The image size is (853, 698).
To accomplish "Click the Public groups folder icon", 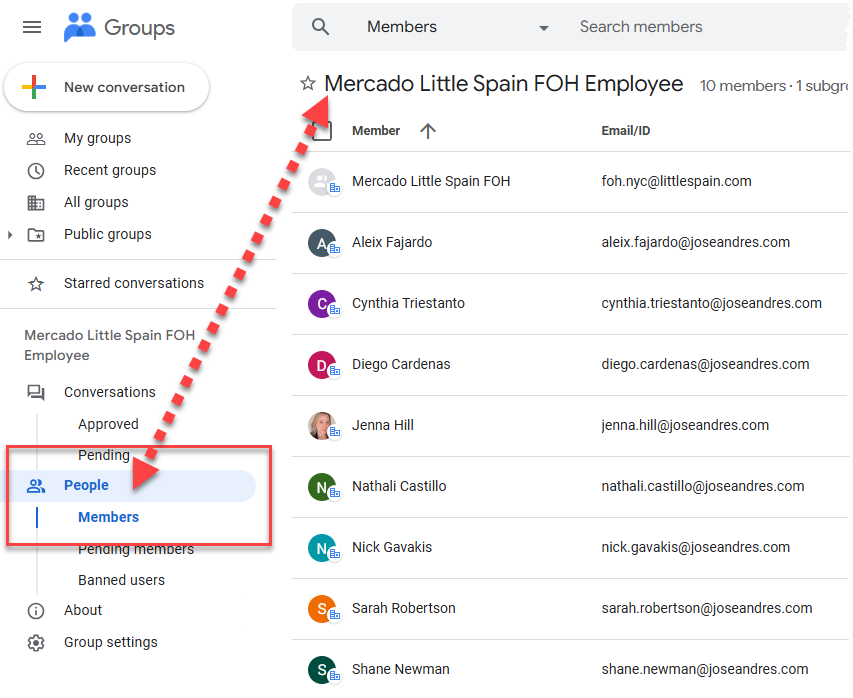I will pyautogui.click(x=36, y=235).
